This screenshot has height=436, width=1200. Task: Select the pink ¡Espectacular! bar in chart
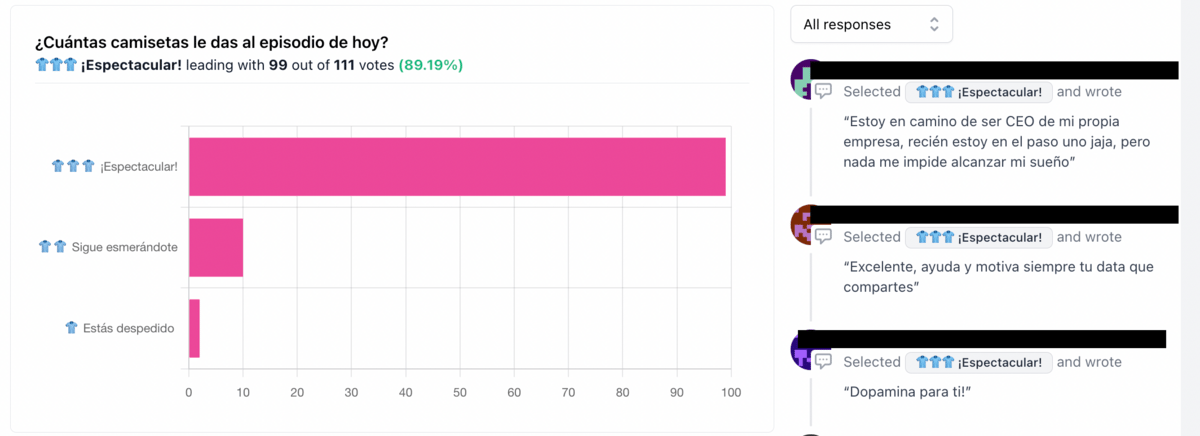(457, 166)
